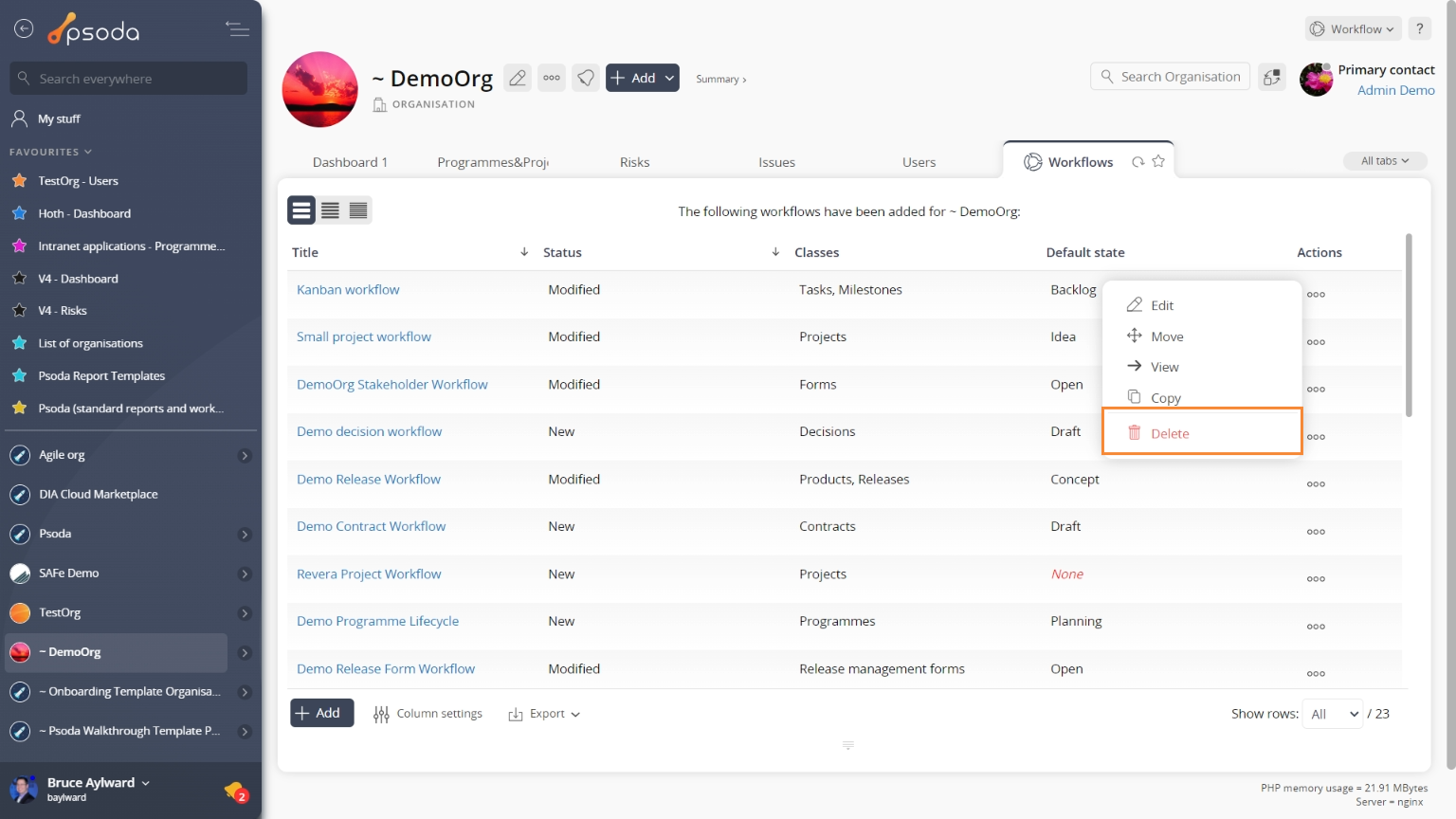The width and height of the screenshot is (1456, 819).
Task: Click the Add button below table
Action: point(321,713)
